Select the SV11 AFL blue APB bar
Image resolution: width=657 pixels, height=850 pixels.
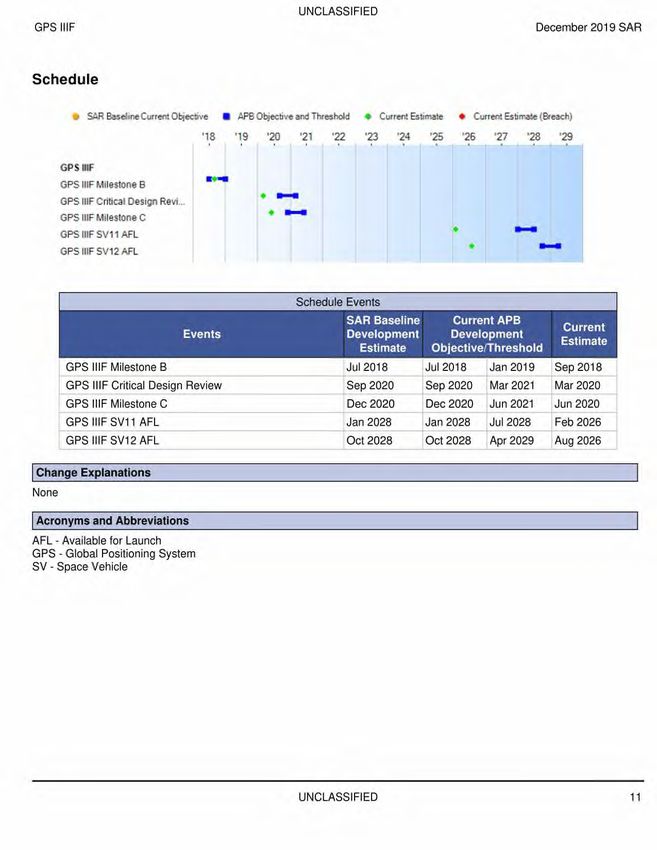(x=526, y=229)
